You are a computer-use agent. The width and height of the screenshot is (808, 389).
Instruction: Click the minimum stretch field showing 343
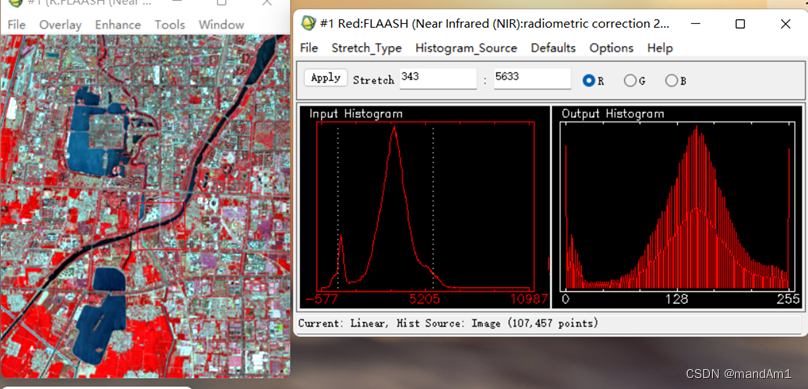pos(438,78)
